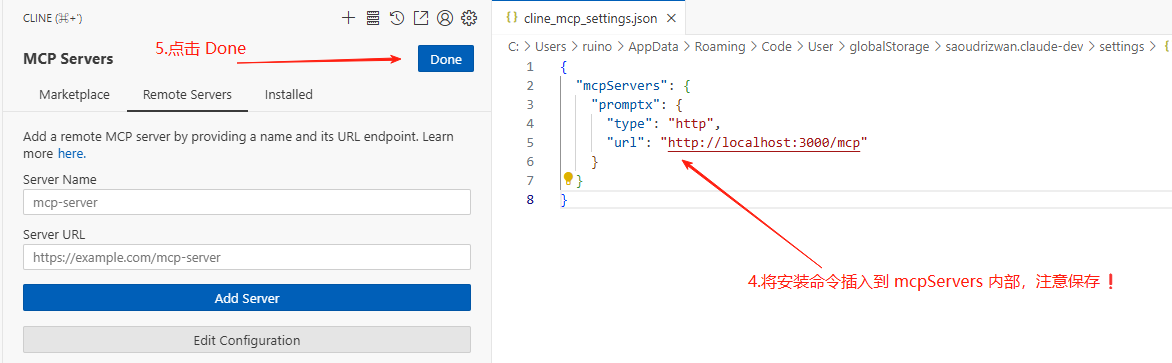Open Cline task history icon

[397, 18]
